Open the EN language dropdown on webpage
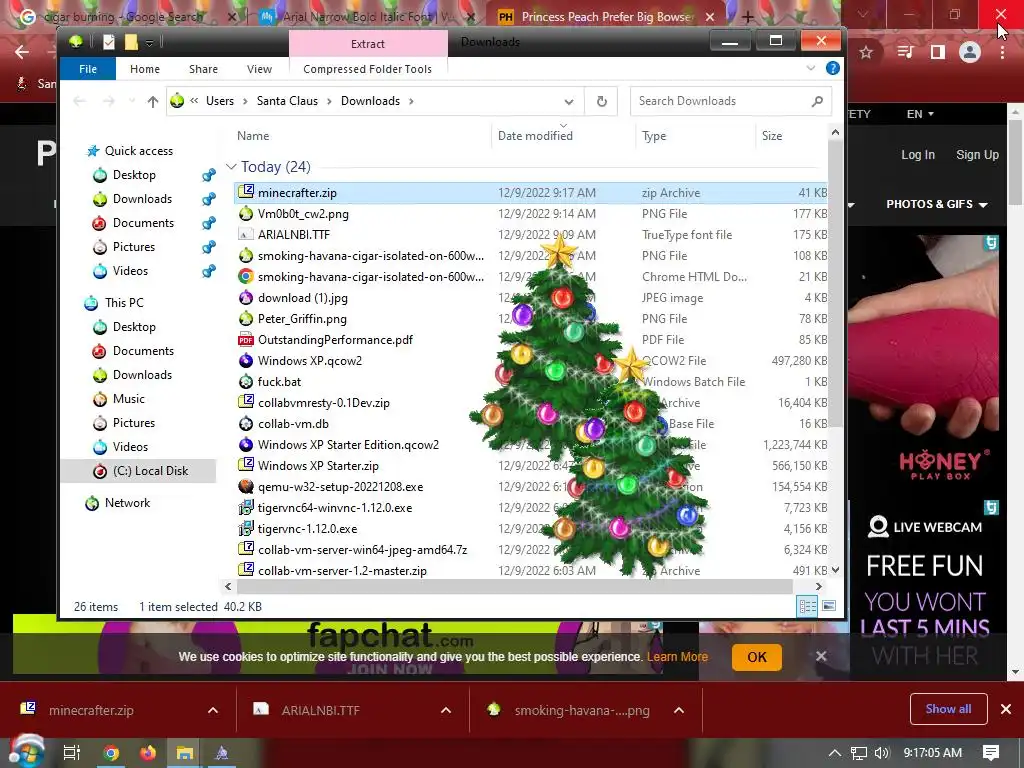The height and width of the screenshot is (768, 1024). click(920, 114)
